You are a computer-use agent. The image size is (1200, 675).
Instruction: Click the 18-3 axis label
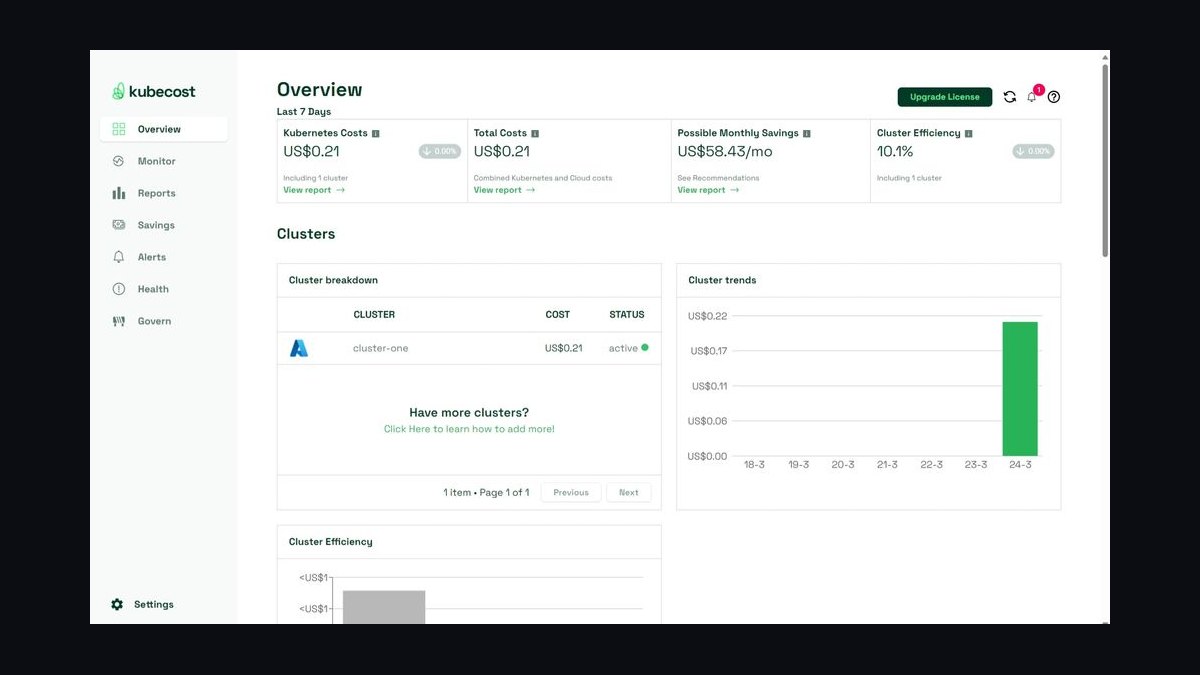pyautogui.click(x=754, y=465)
